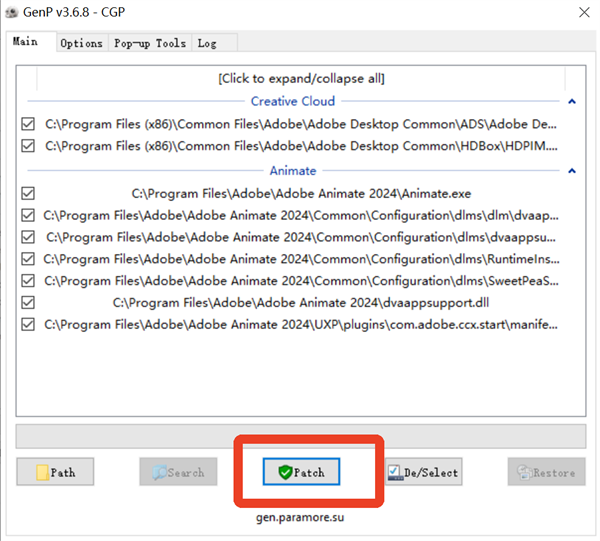Collapse the Animate group chevron

click(572, 171)
